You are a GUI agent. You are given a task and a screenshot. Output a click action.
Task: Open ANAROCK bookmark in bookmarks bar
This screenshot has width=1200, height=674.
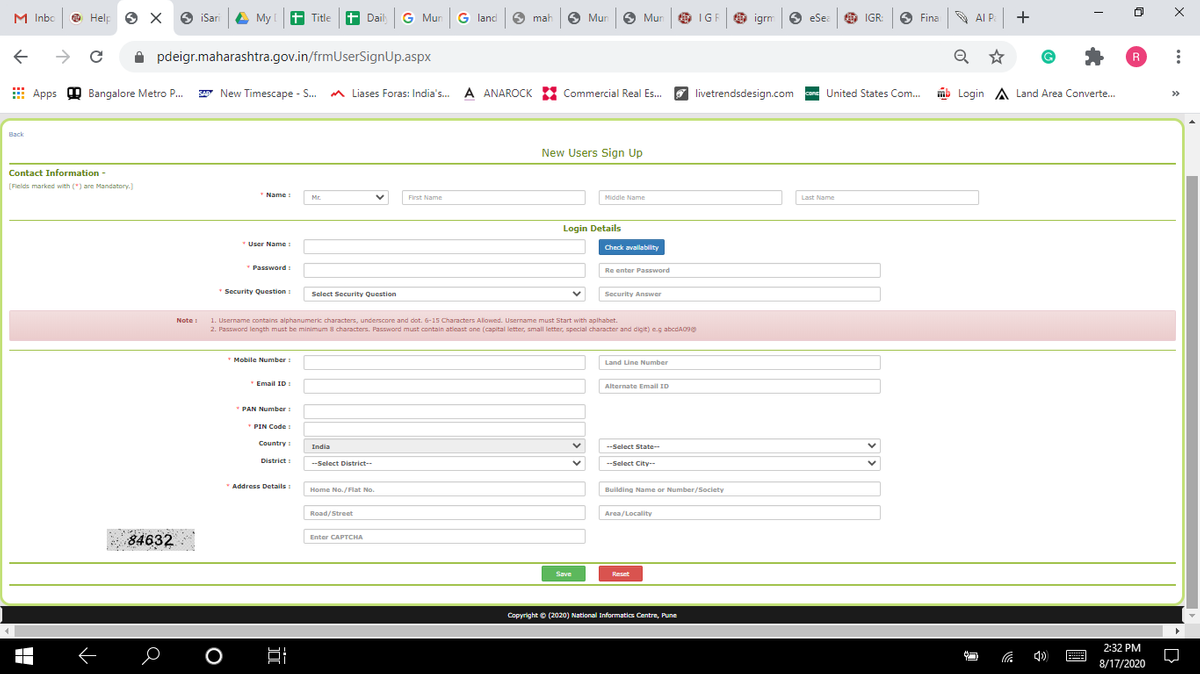tap(498, 93)
